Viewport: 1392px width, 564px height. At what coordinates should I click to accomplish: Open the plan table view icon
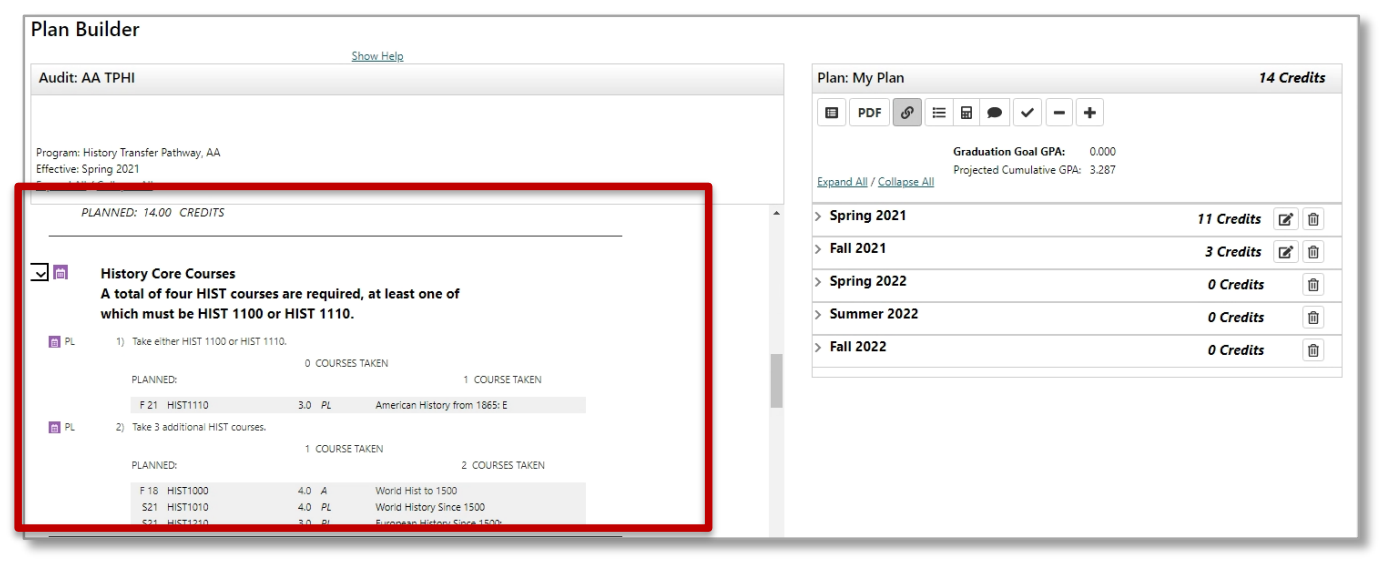pos(831,113)
